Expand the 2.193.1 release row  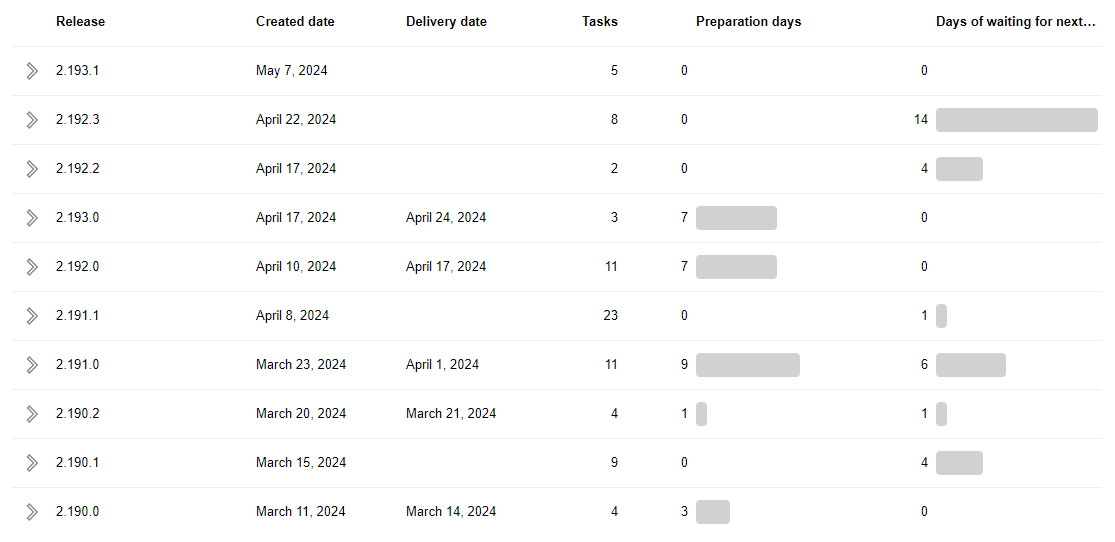[x=32, y=71]
